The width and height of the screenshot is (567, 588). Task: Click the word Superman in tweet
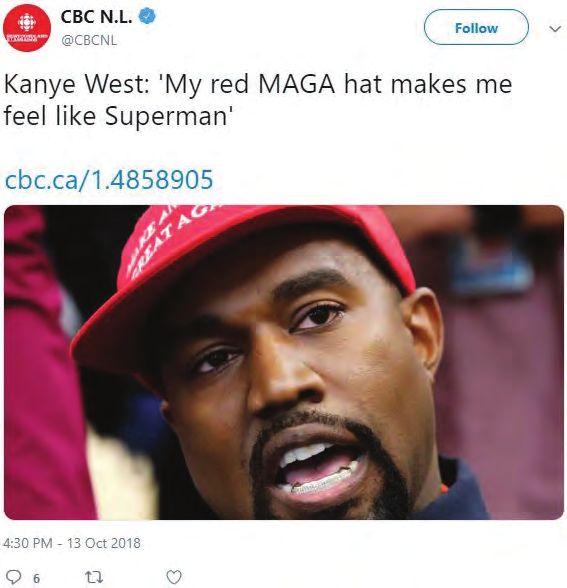[x=166, y=117]
